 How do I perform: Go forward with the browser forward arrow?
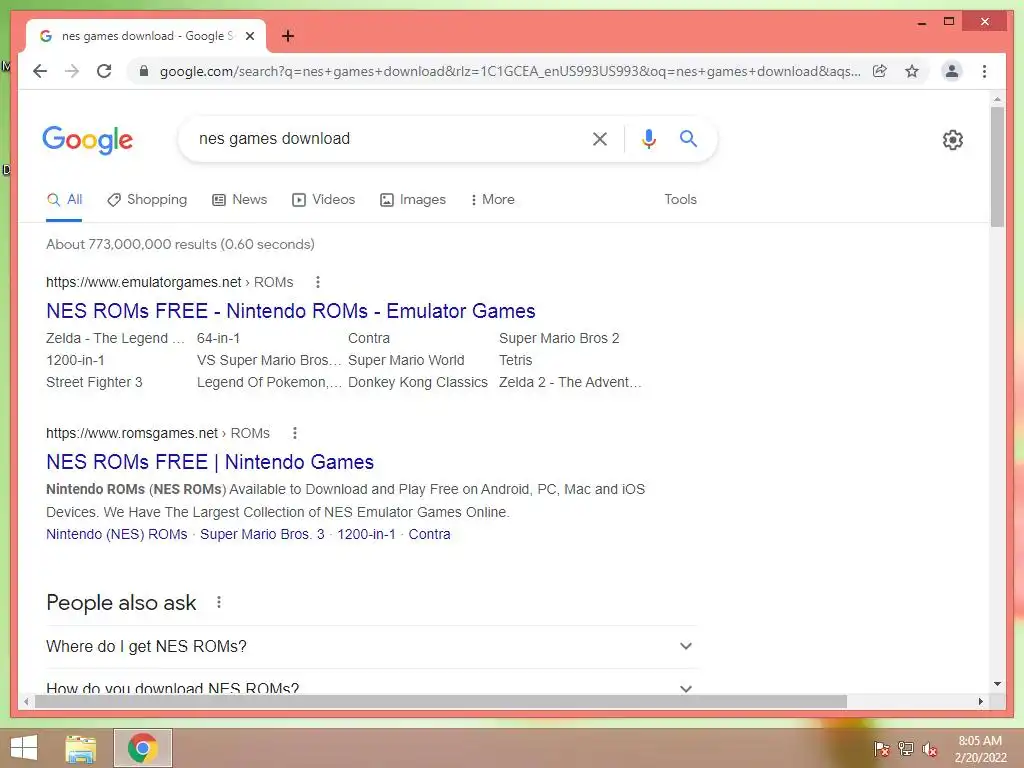coord(72,71)
